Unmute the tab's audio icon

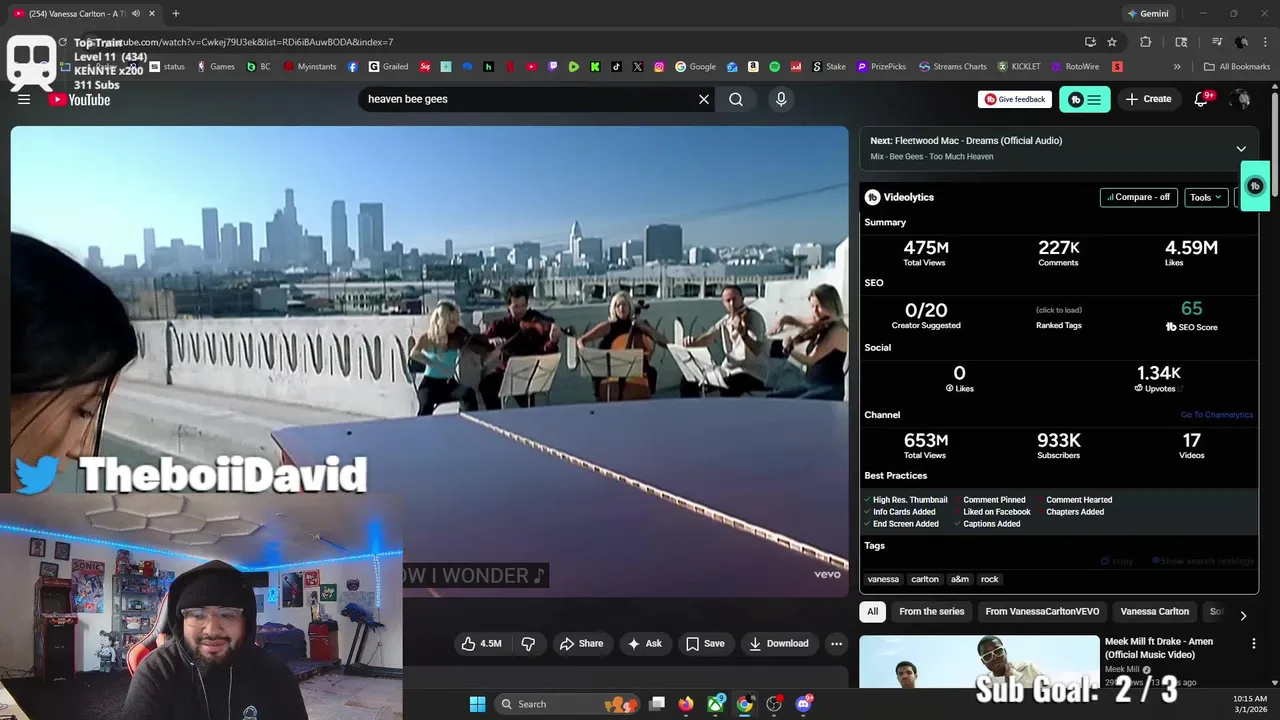[x=135, y=14]
